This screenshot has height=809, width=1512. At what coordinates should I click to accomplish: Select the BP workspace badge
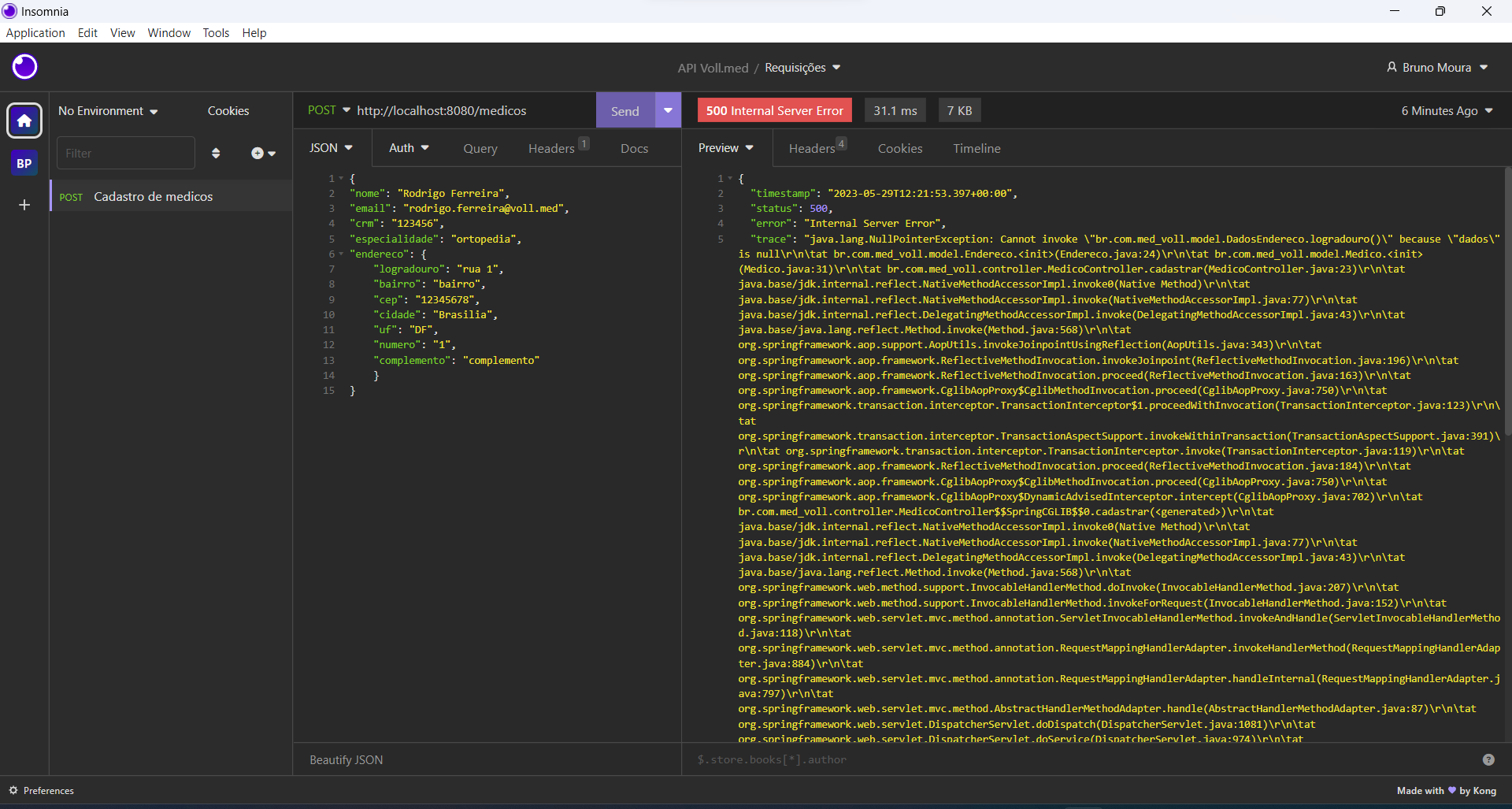[24, 164]
